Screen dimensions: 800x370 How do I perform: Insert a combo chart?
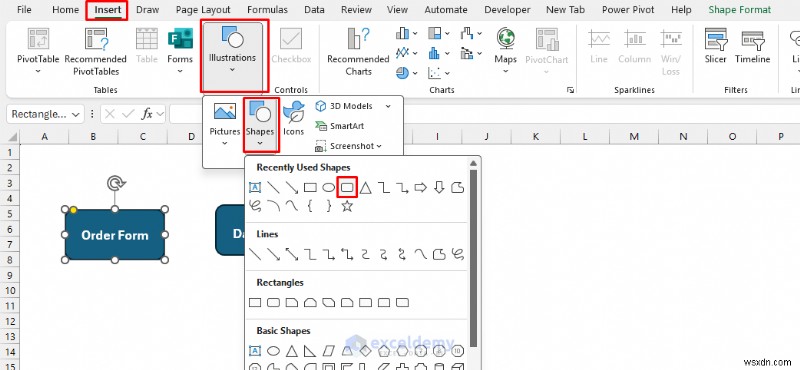pyautogui.click(x=467, y=53)
